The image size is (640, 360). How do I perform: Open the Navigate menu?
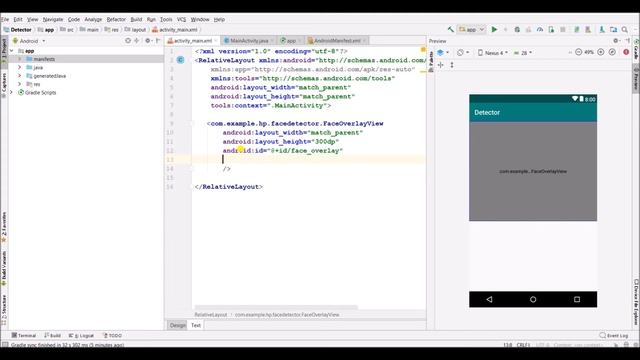point(53,19)
